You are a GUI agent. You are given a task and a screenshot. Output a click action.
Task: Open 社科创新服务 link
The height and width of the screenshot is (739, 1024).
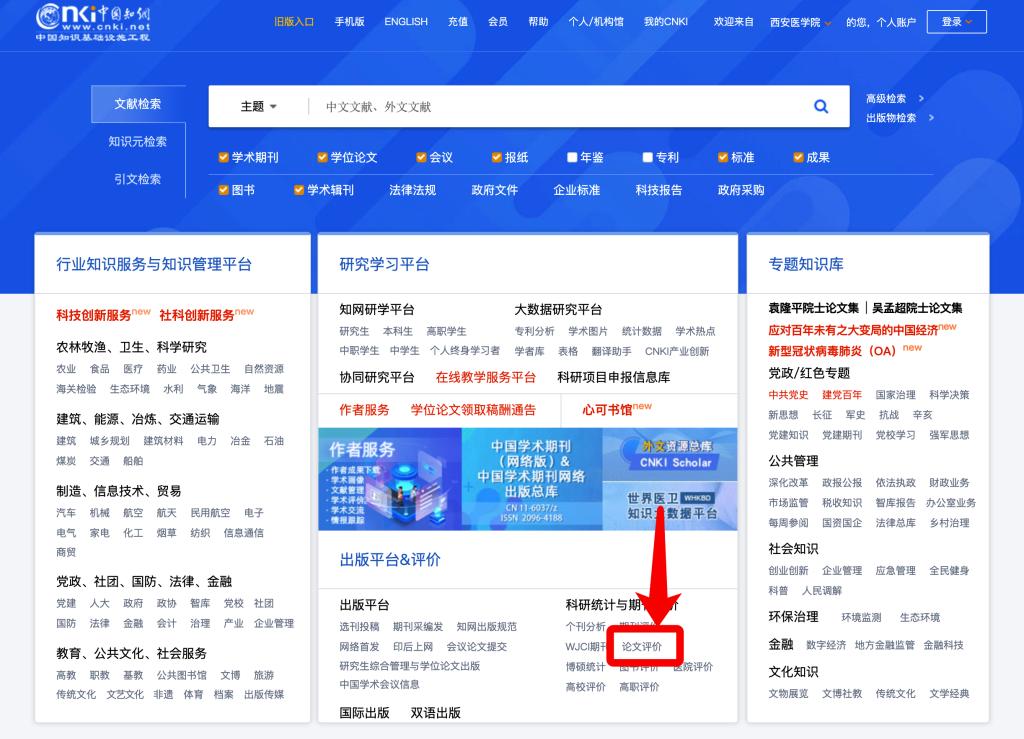[197, 315]
